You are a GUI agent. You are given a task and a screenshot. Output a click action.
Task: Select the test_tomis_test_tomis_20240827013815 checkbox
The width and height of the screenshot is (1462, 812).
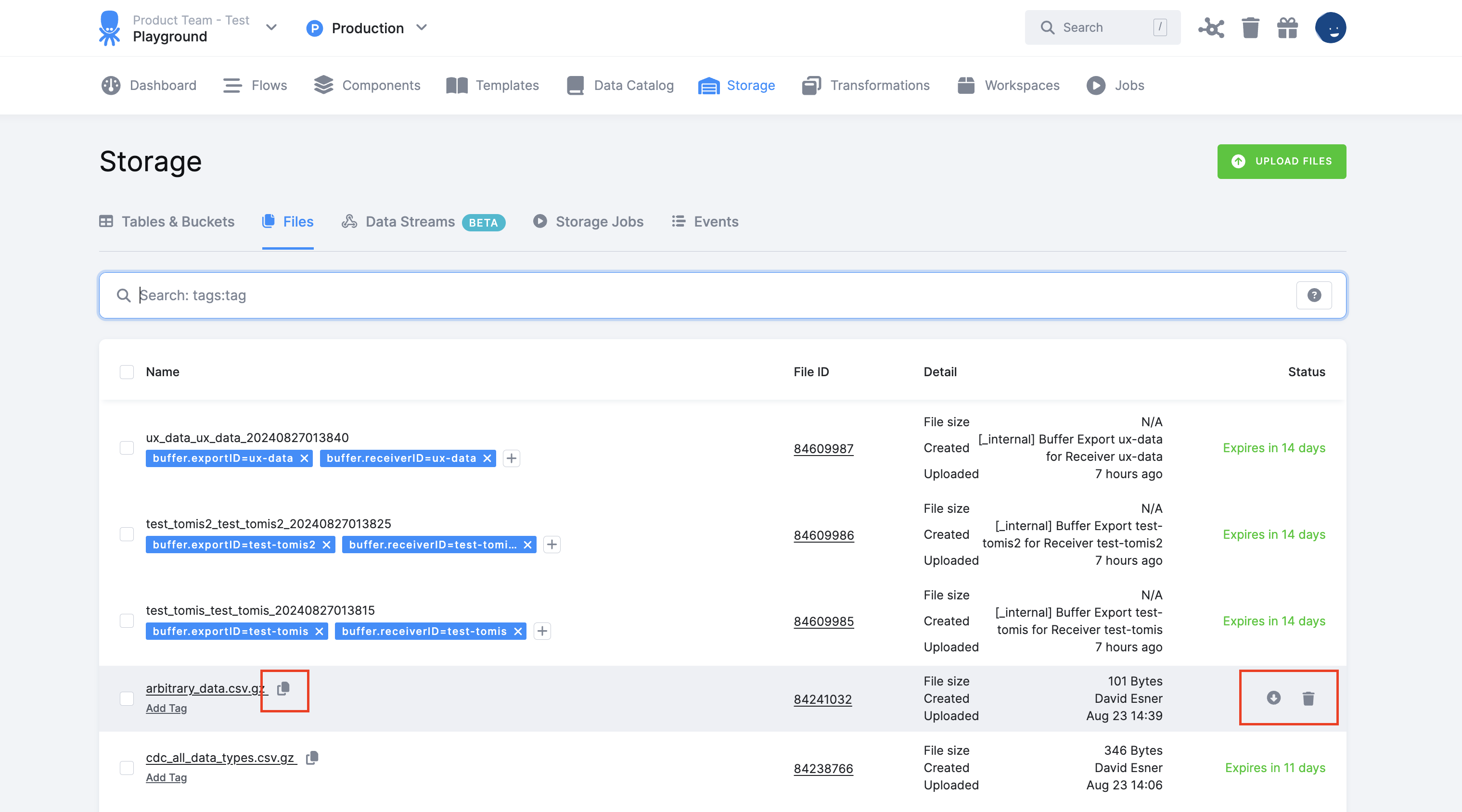coord(127,621)
